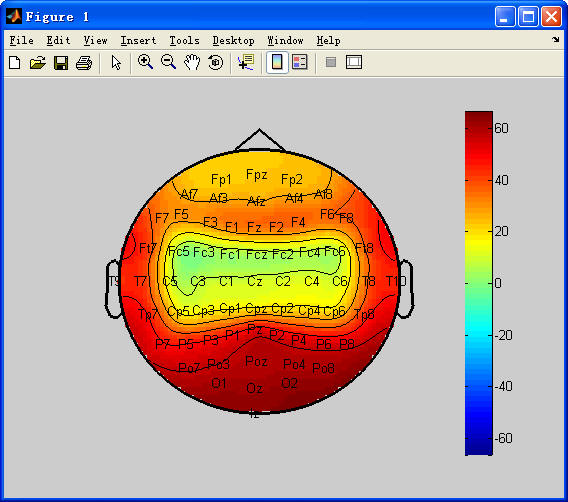568x502 pixels.
Task: Toggle the Insert Legend button
Action: tap(300, 62)
